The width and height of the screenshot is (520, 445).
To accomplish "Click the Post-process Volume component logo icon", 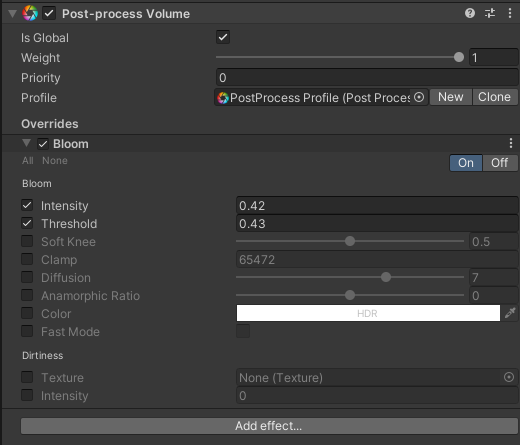I will coord(30,13).
